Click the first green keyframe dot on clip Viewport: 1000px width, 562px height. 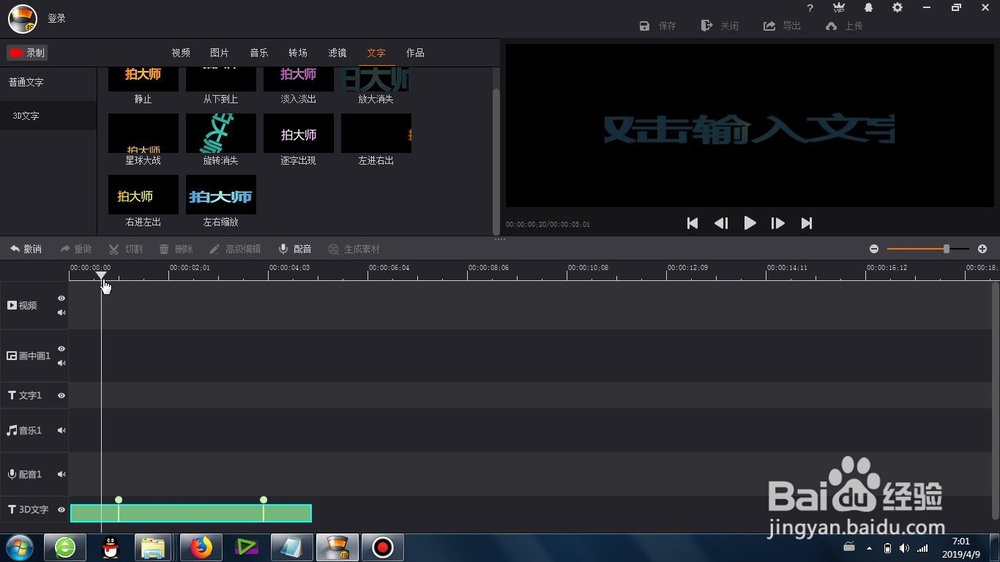(119, 499)
